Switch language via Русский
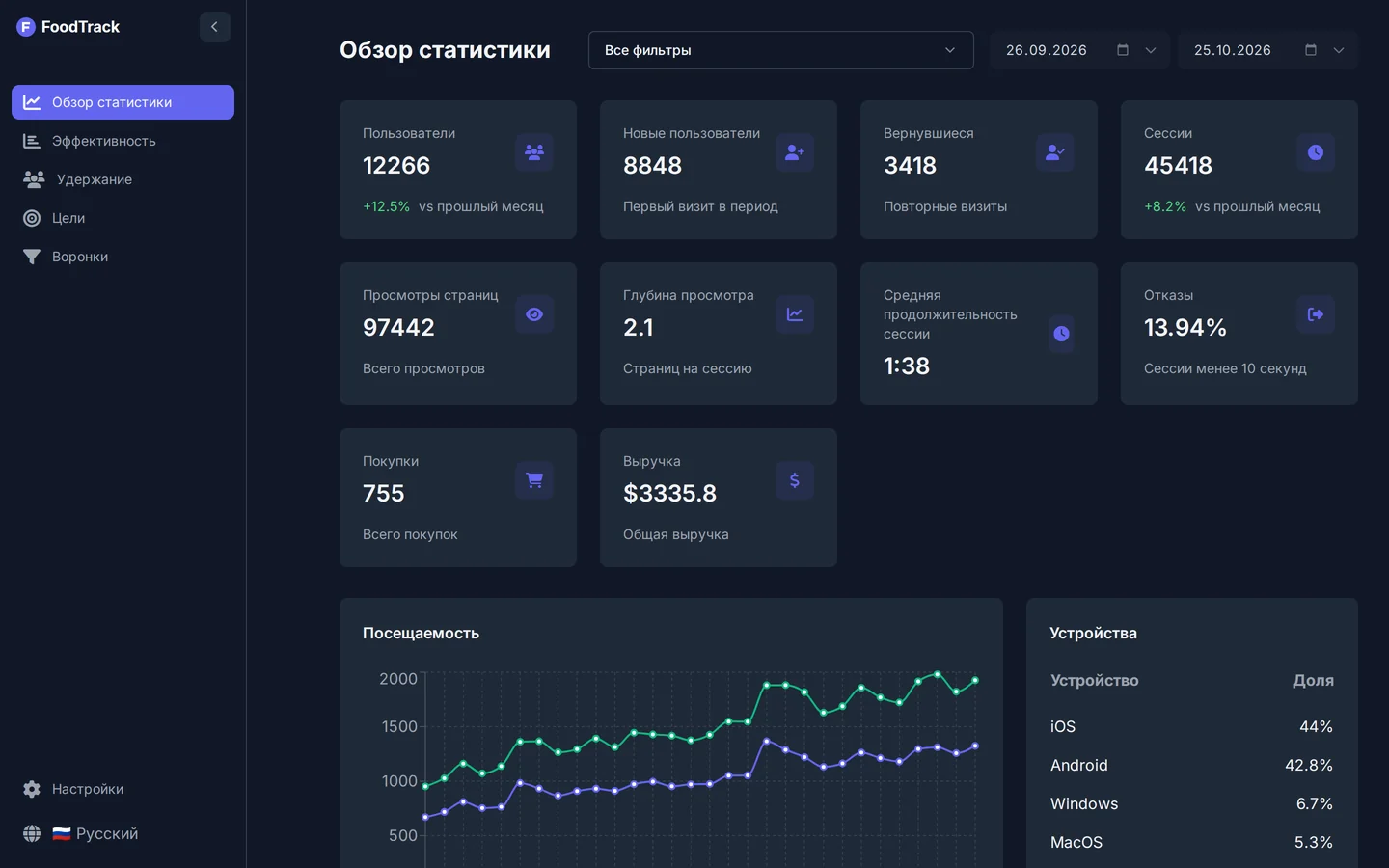Image resolution: width=1389 pixels, height=868 pixels. pos(107,833)
